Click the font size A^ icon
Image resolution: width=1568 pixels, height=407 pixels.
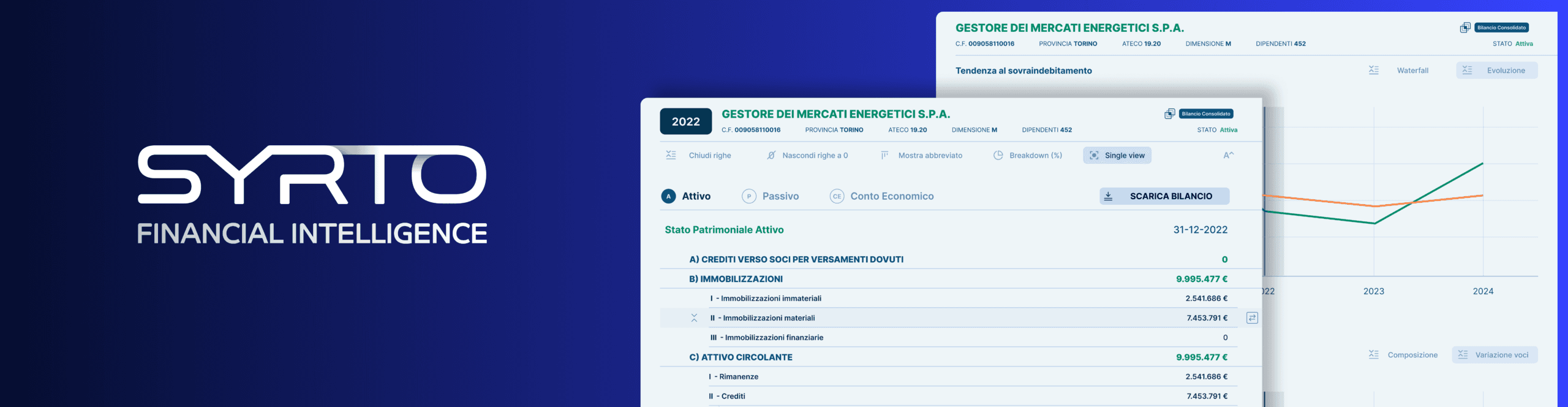[x=1228, y=155]
